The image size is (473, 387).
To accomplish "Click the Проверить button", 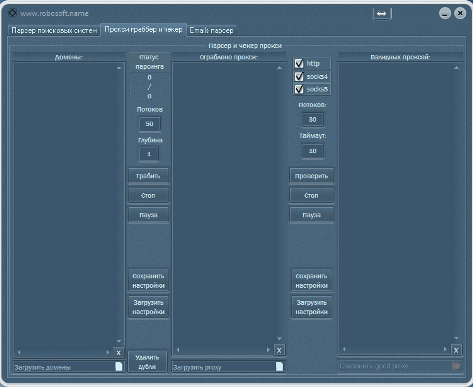I will click(x=311, y=176).
